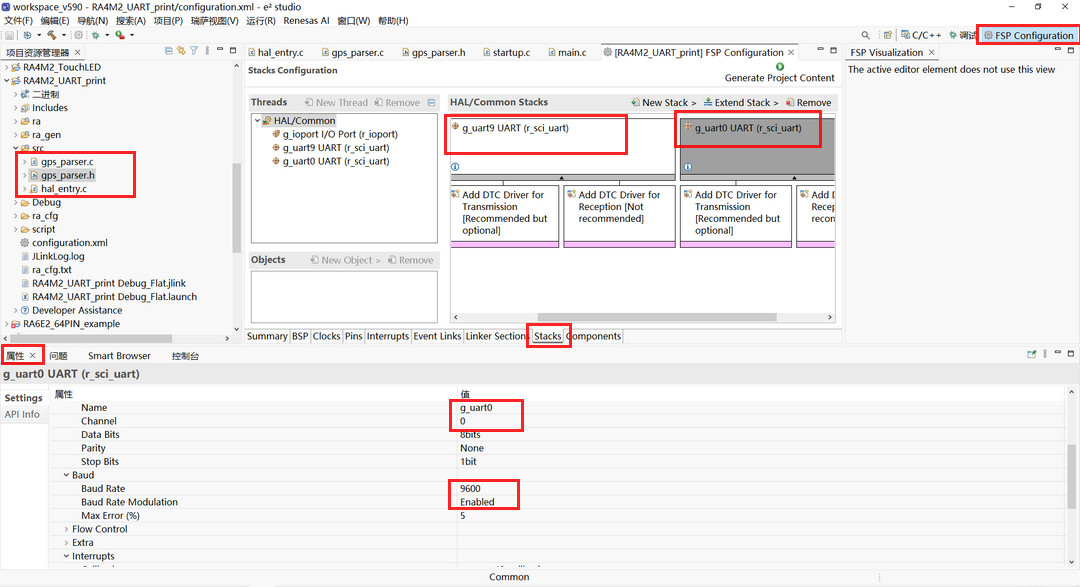
Task: Expand the RA4M2_TouchLED project
Action: point(7,68)
